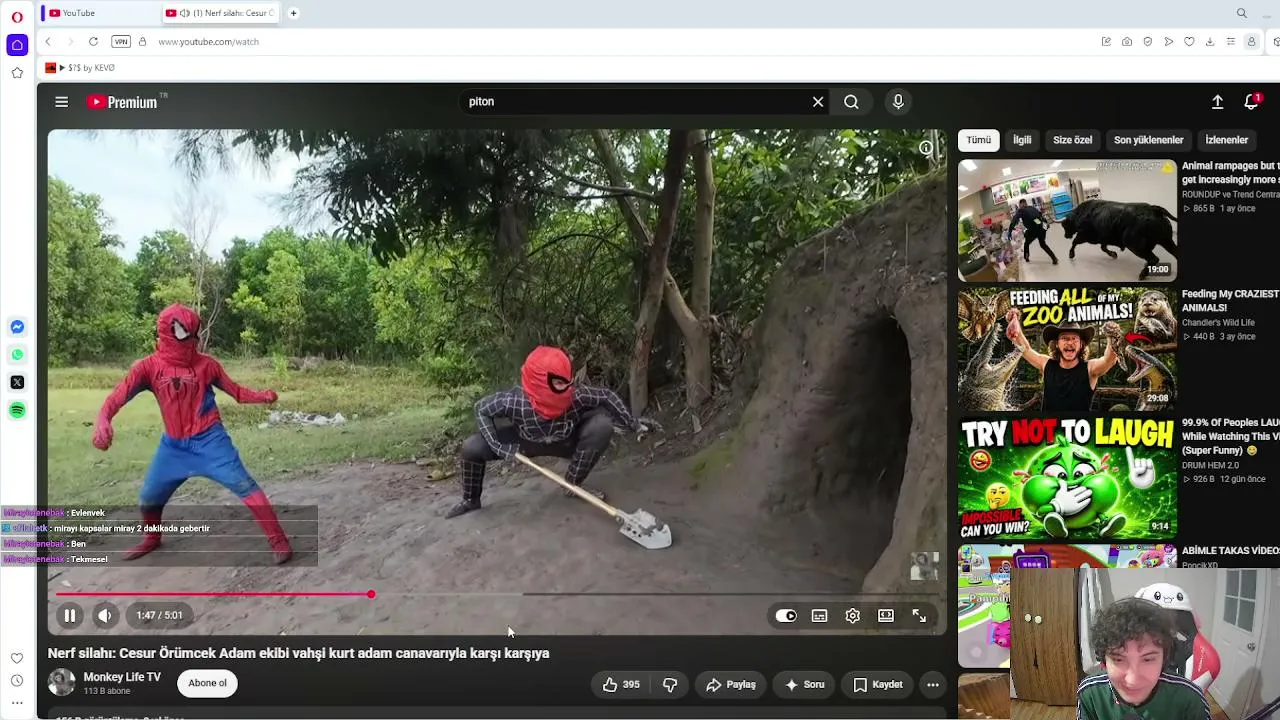Open the Animal rampages video thumbnail
This screenshot has height=720, width=1280.
(x=1067, y=220)
